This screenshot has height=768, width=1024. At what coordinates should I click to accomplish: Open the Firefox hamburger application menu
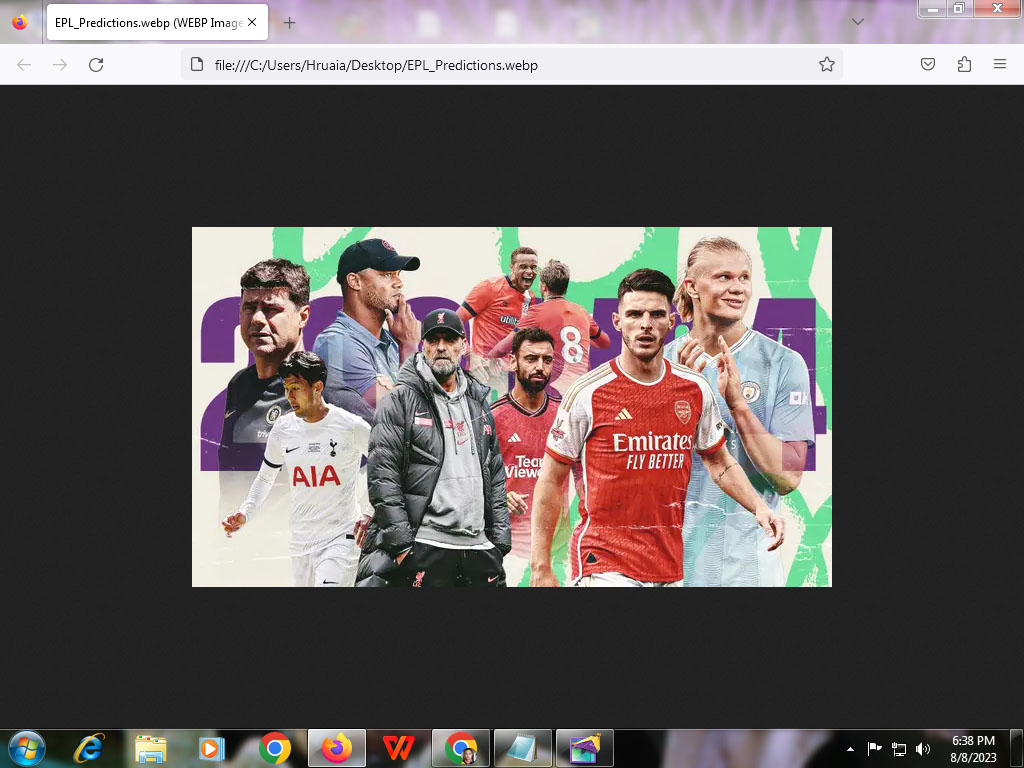coord(999,65)
